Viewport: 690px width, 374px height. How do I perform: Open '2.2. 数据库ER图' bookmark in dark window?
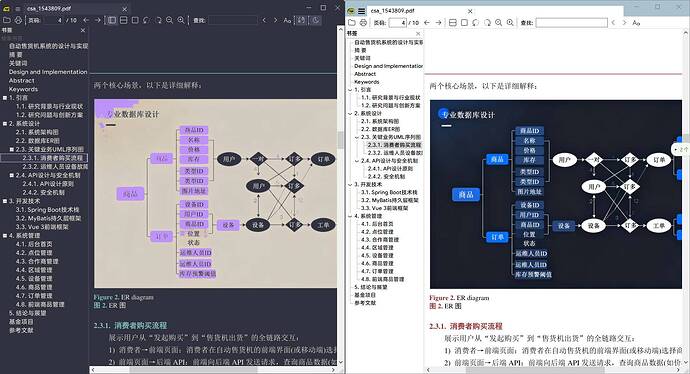38,141
